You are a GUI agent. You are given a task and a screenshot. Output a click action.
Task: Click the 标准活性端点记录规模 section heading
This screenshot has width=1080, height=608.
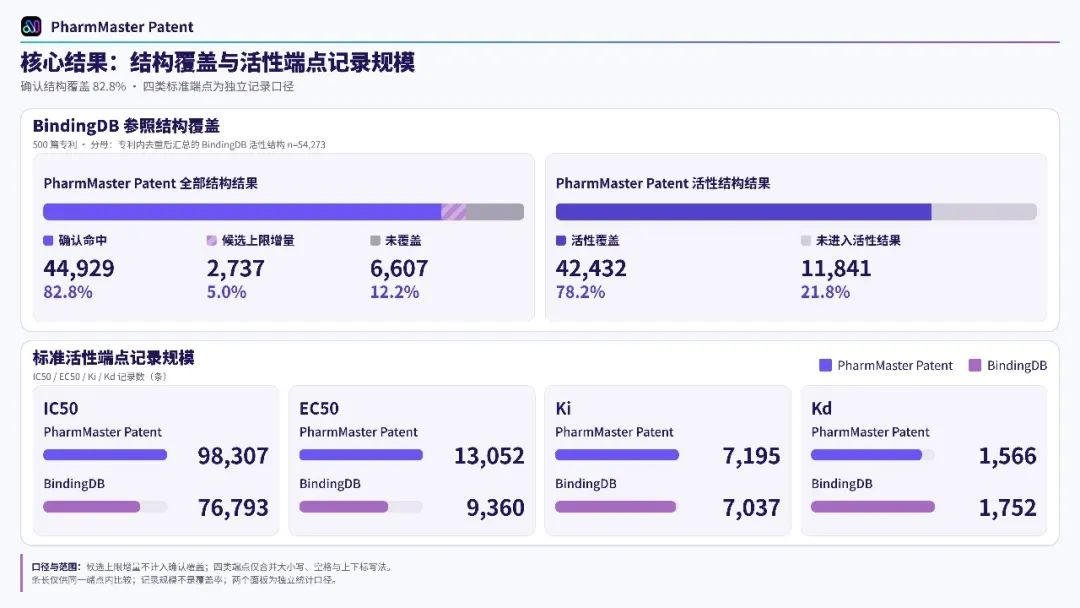pyautogui.click(x=114, y=357)
